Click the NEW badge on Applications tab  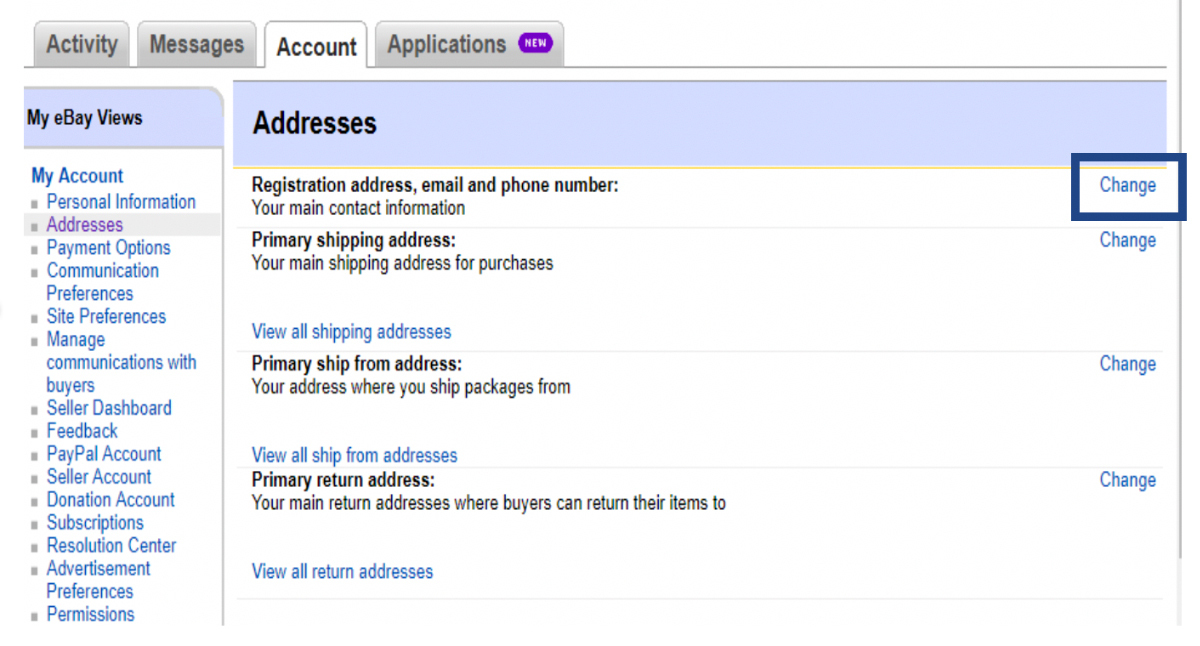535,43
